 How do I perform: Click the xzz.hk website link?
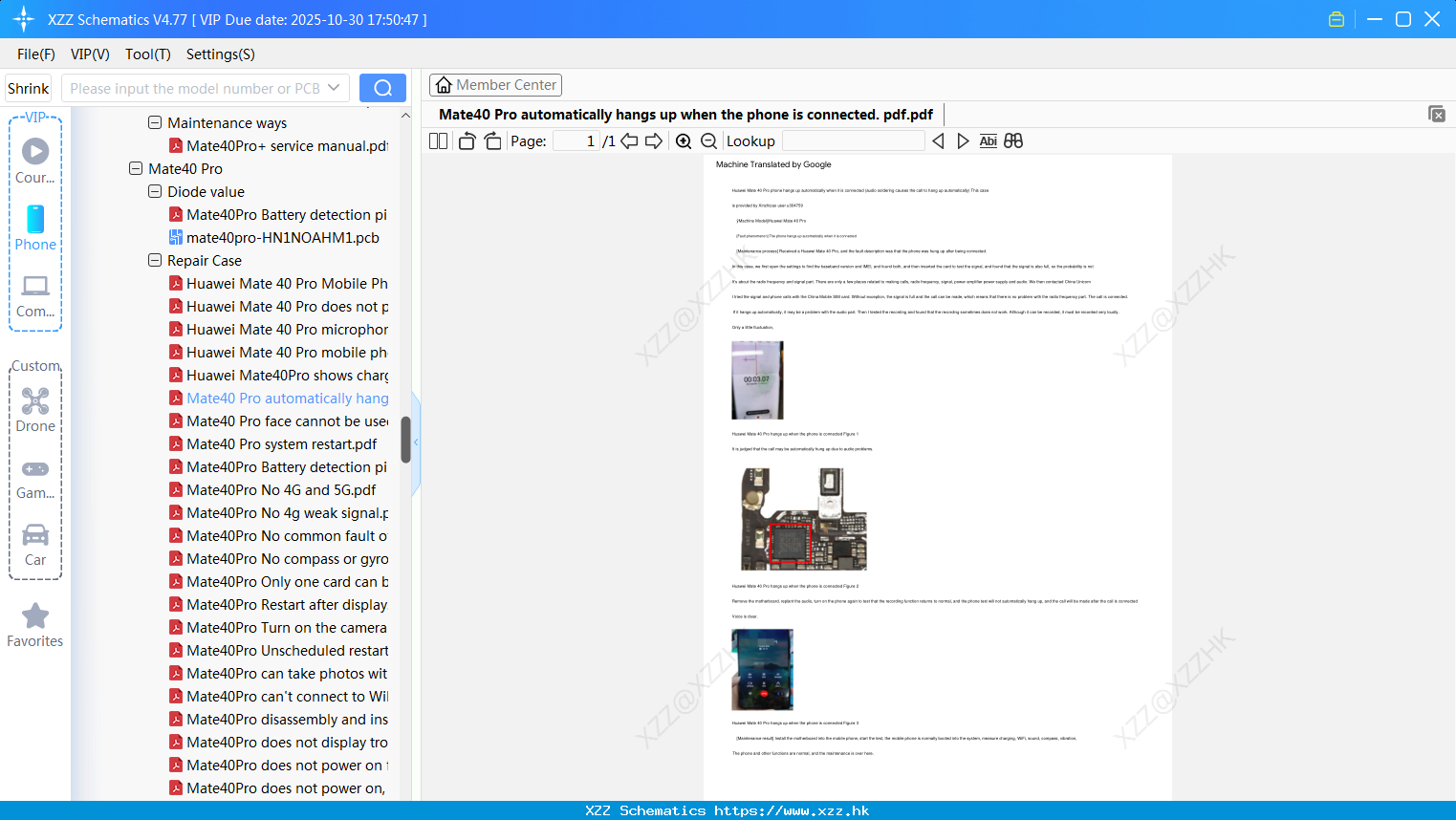tap(792, 810)
